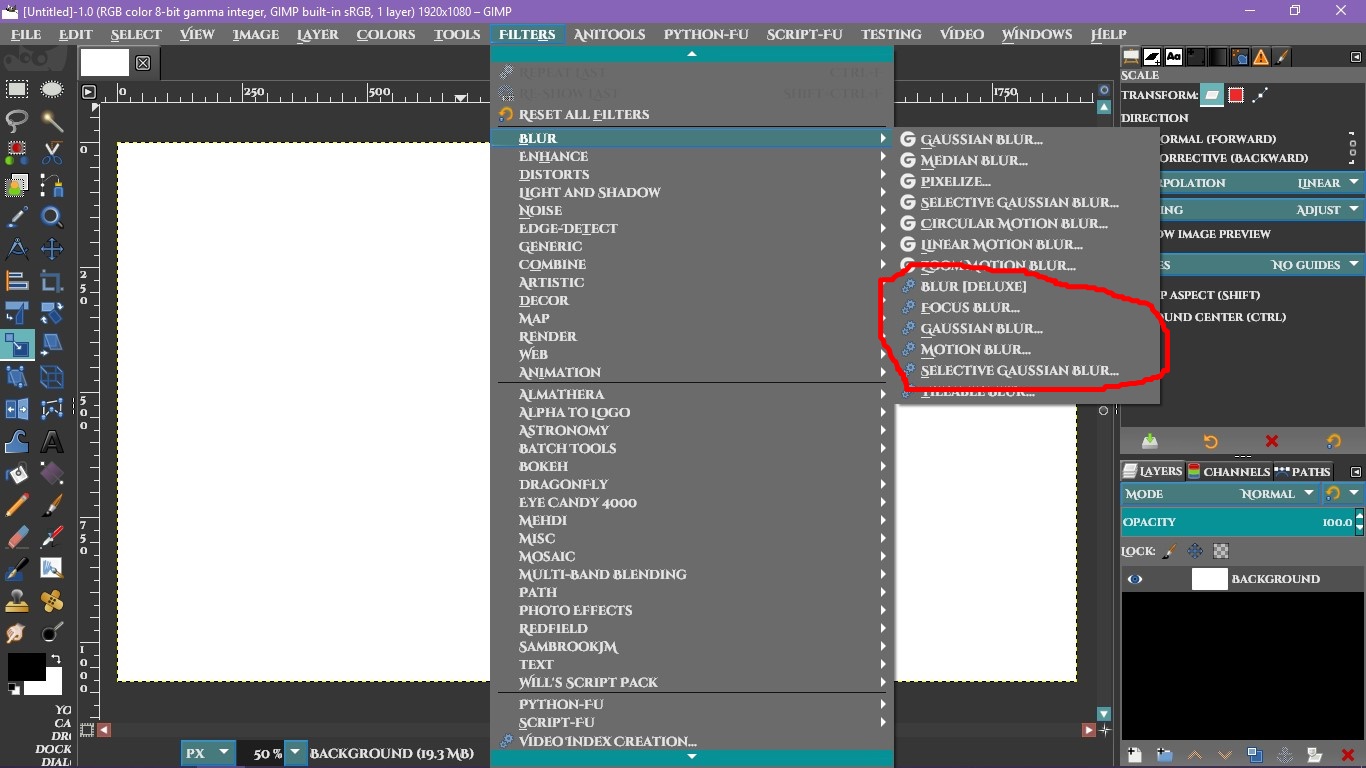
Task: Choose the Measure compass tool
Action: (17, 249)
